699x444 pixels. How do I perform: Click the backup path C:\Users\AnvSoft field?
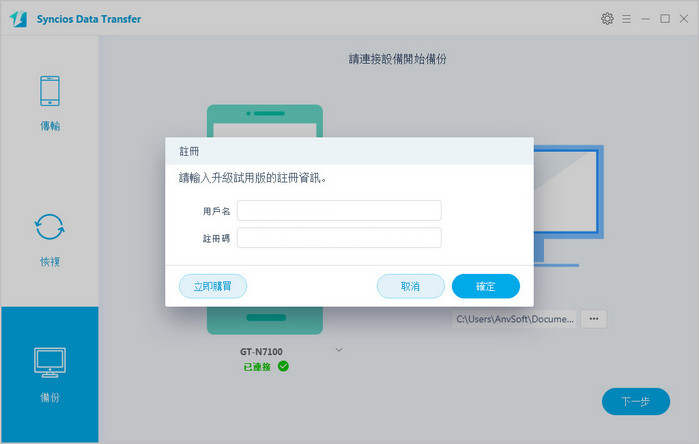(x=515, y=319)
